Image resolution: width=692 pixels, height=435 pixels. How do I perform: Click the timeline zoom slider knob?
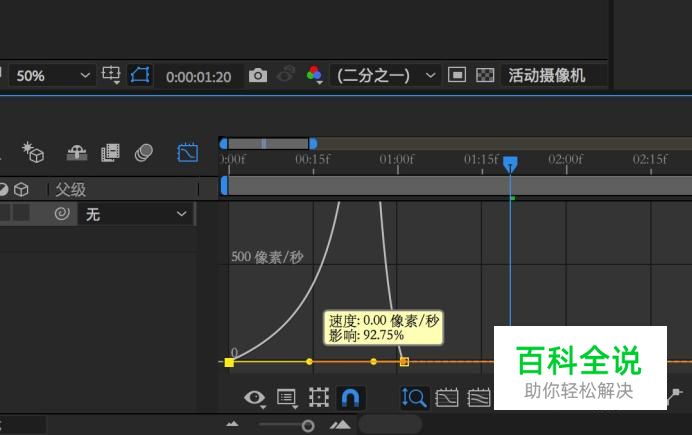(308, 426)
